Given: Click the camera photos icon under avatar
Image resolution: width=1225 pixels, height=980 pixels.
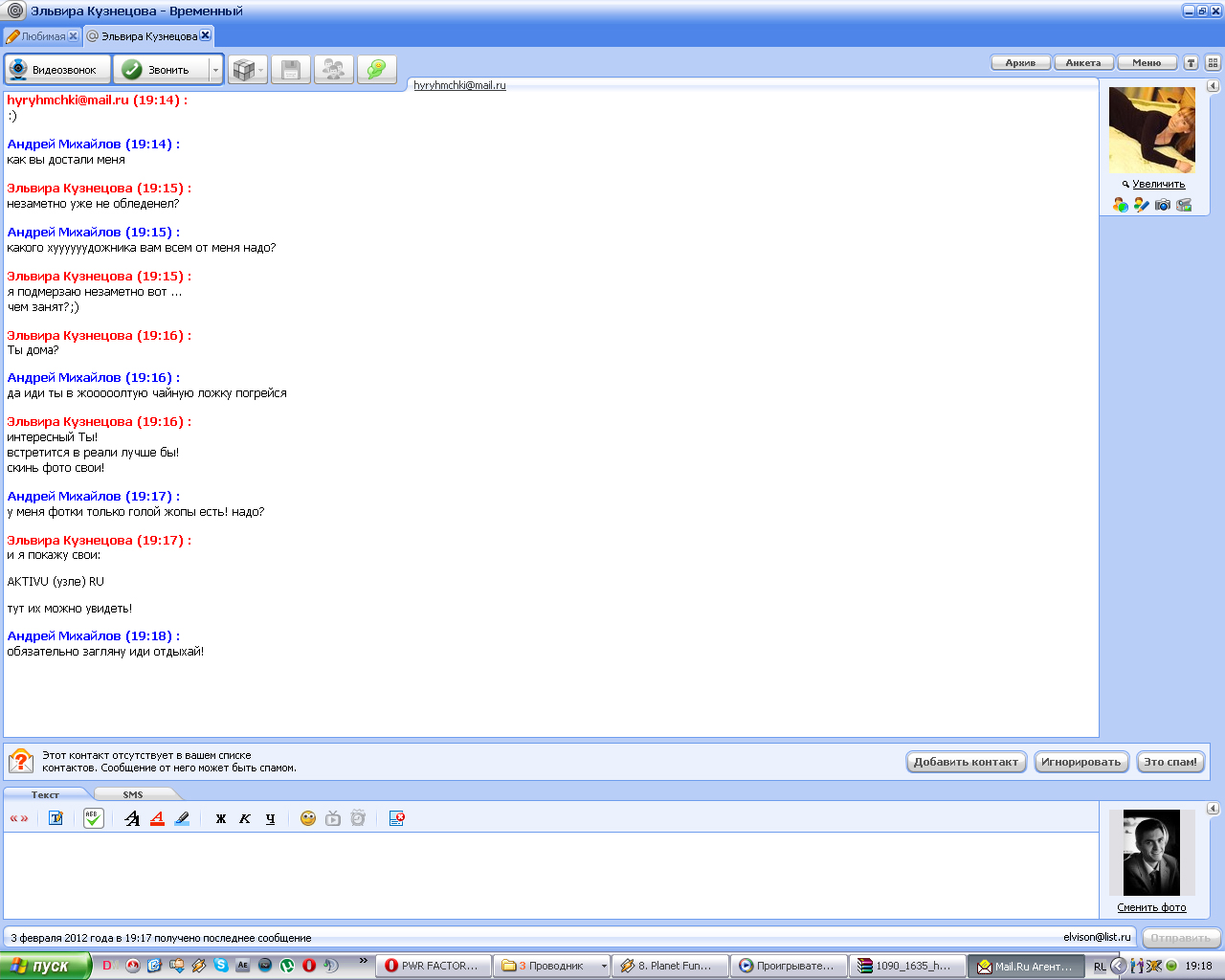Looking at the screenshot, I should tap(1163, 205).
